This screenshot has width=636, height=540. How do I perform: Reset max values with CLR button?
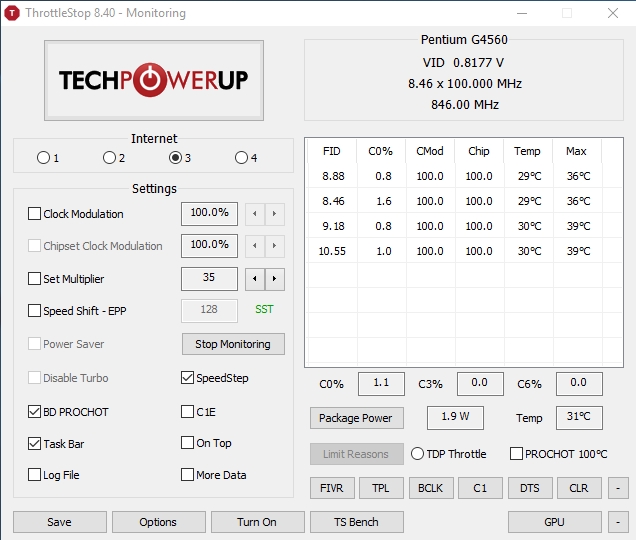(579, 488)
